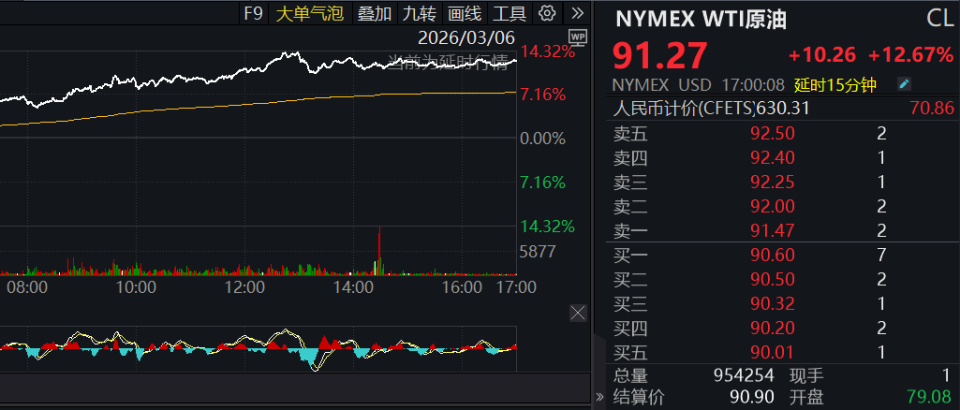Select 买五 bid price 90.01
This screenshot has width=960, height=410.
click(773, 352)
